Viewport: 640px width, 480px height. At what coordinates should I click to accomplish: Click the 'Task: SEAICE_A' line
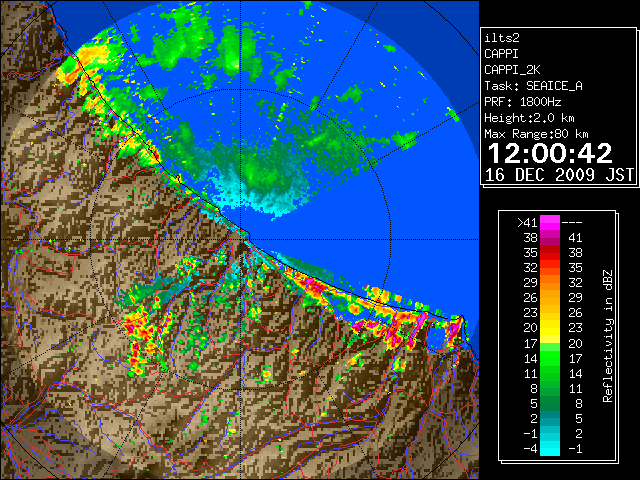tap(533, 86)
